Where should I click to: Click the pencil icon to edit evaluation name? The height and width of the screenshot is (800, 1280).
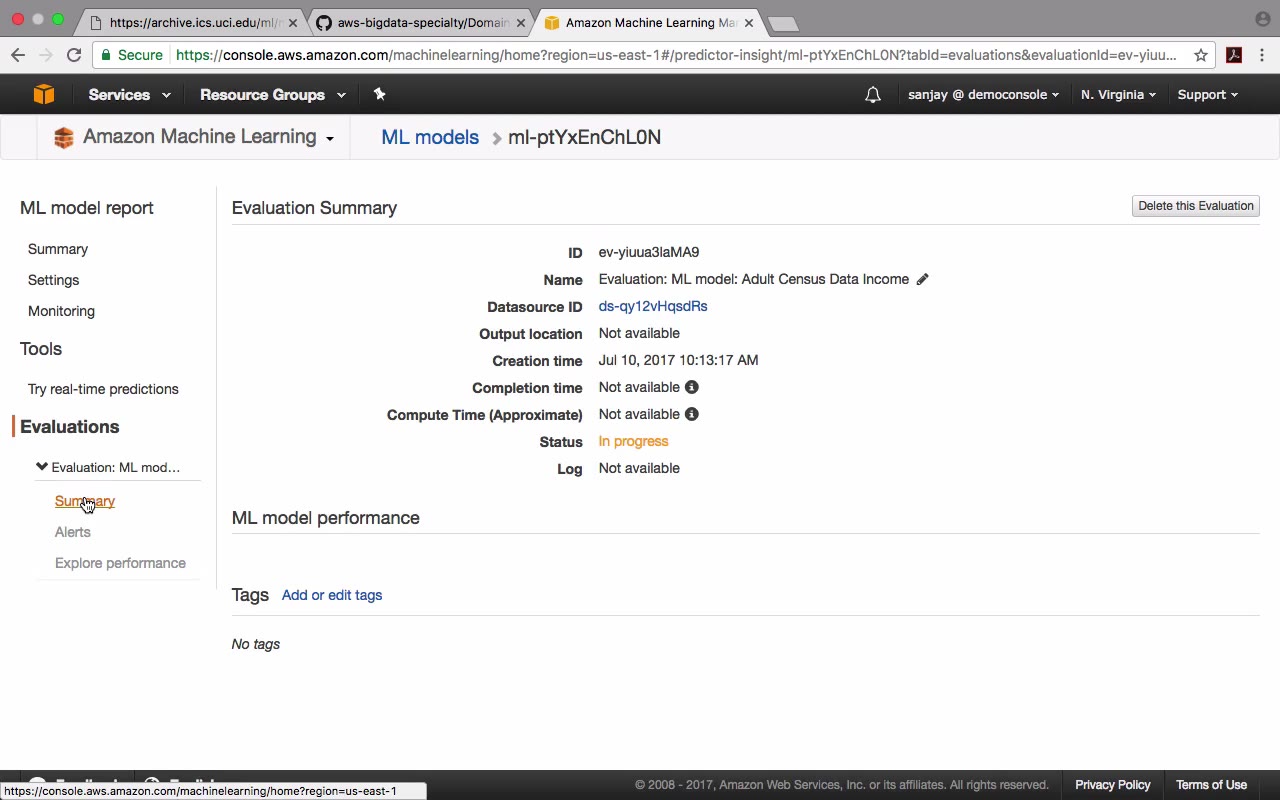pyautogui.click(x=922, y=279)
